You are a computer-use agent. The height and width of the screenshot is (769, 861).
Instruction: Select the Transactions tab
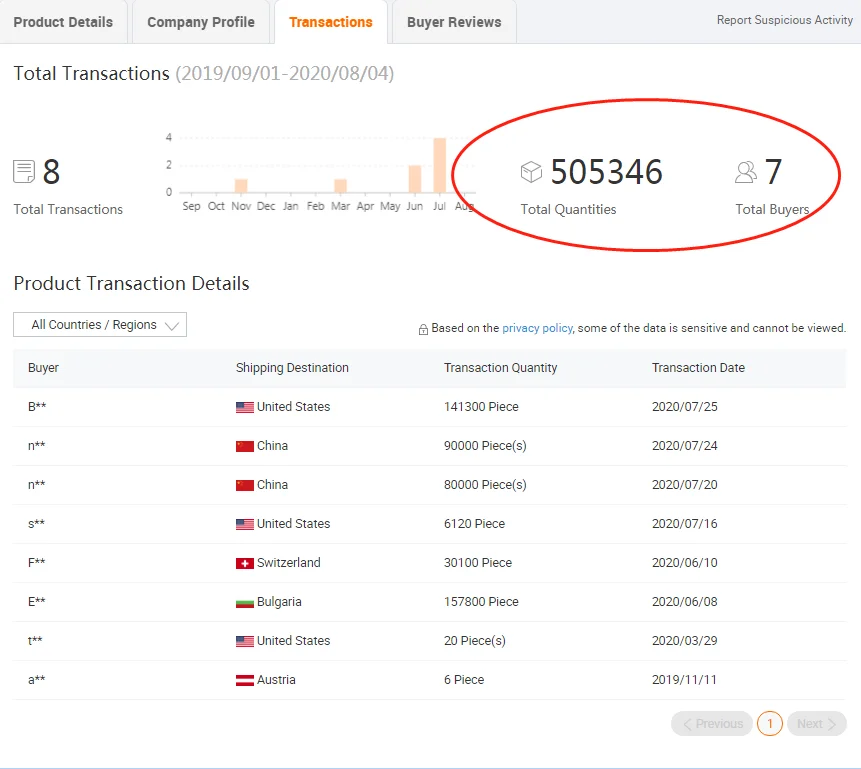coord(330,22)
